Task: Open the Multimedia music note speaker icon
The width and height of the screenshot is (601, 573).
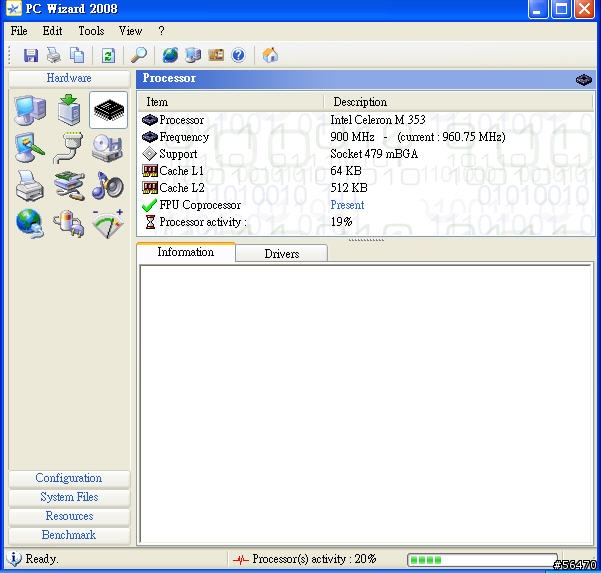Action: click(108, 186)
